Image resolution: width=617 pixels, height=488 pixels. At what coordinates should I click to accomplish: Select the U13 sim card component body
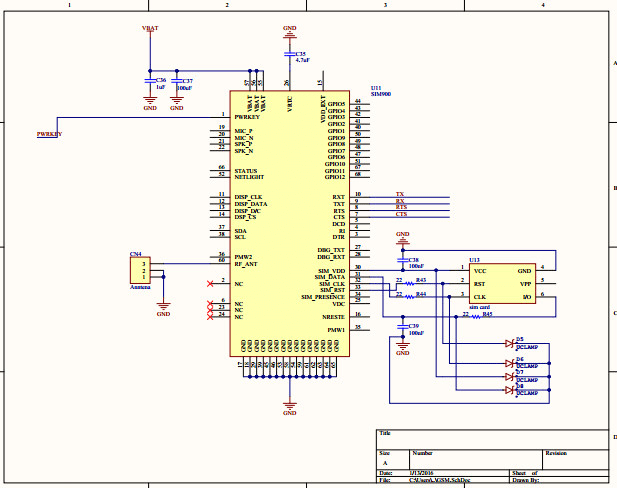[x=502, y=283]
